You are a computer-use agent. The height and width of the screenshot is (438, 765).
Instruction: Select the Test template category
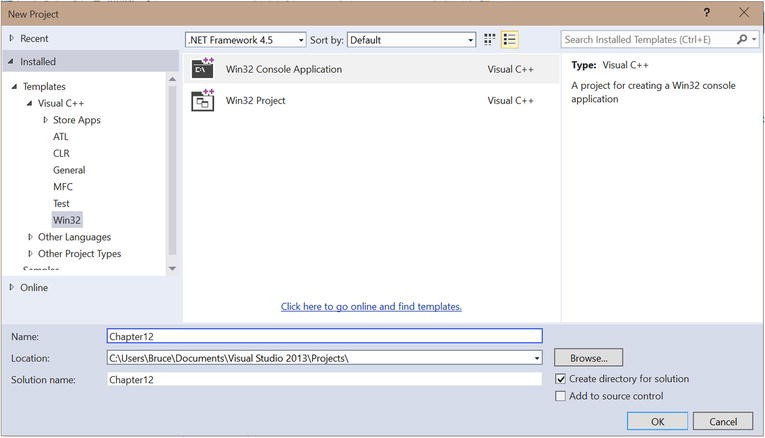[x=61, y=203]
